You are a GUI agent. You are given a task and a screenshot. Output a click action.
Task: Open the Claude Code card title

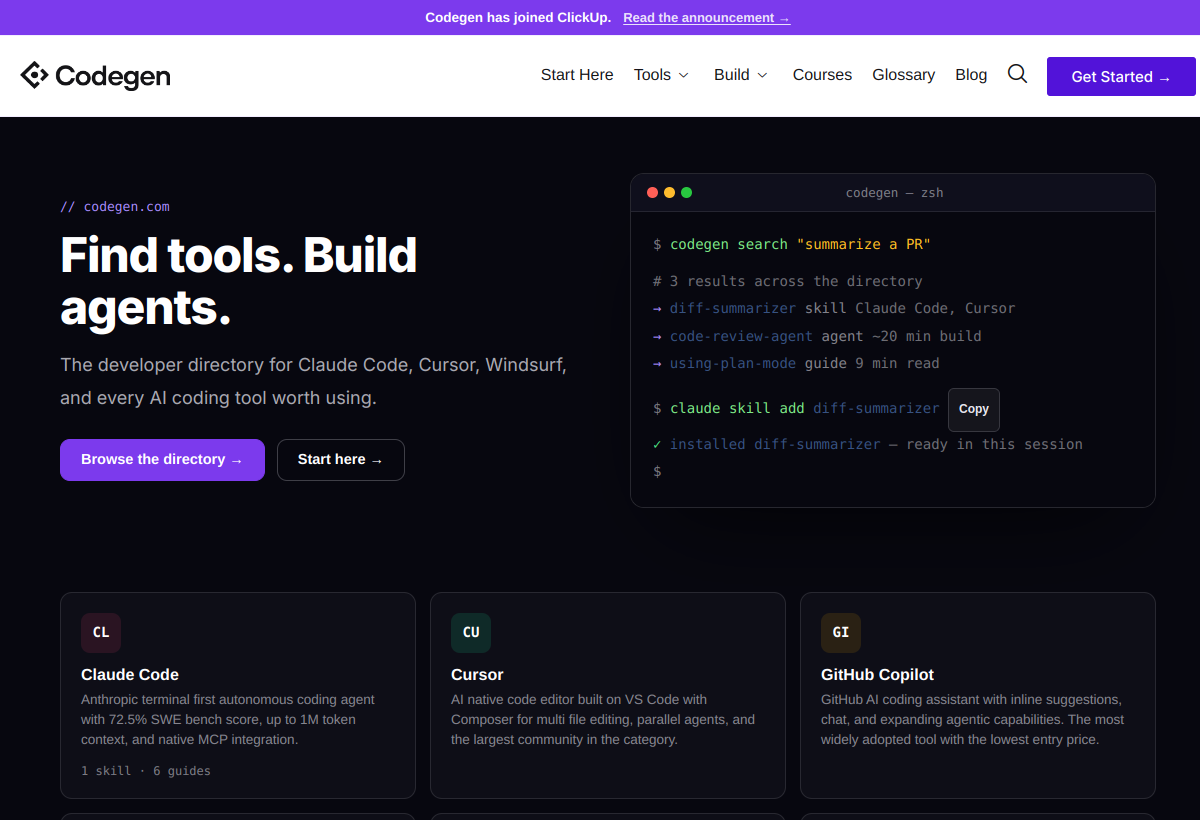(130, 675)
